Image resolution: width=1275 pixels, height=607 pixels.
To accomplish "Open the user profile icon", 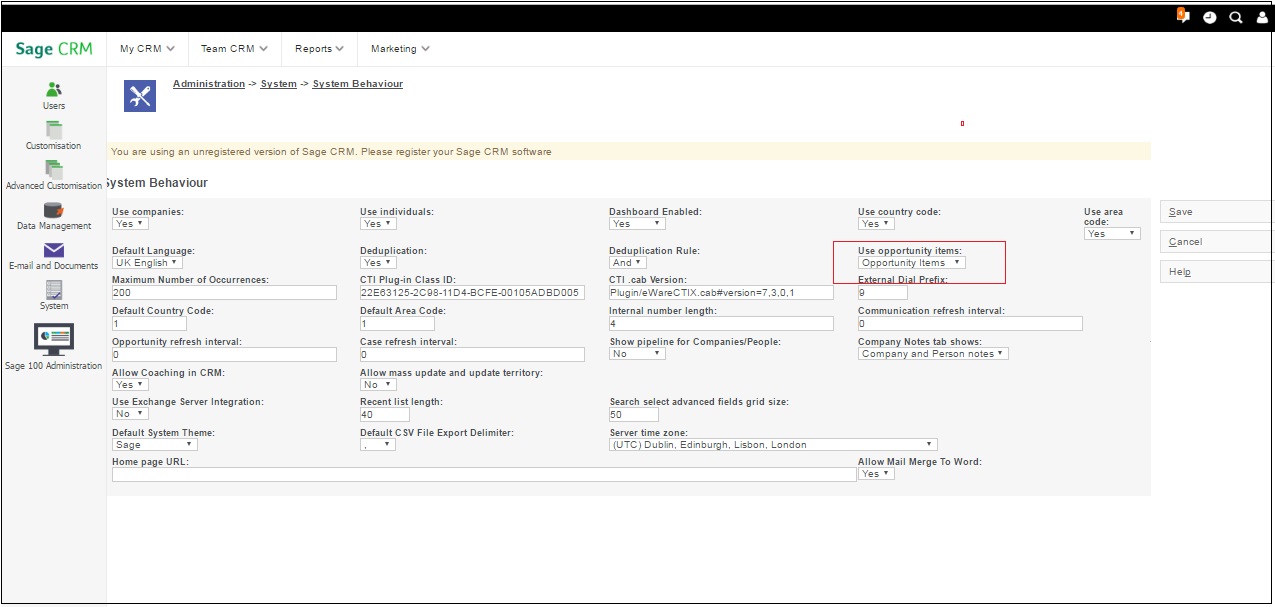I will tap(1262, 17).
